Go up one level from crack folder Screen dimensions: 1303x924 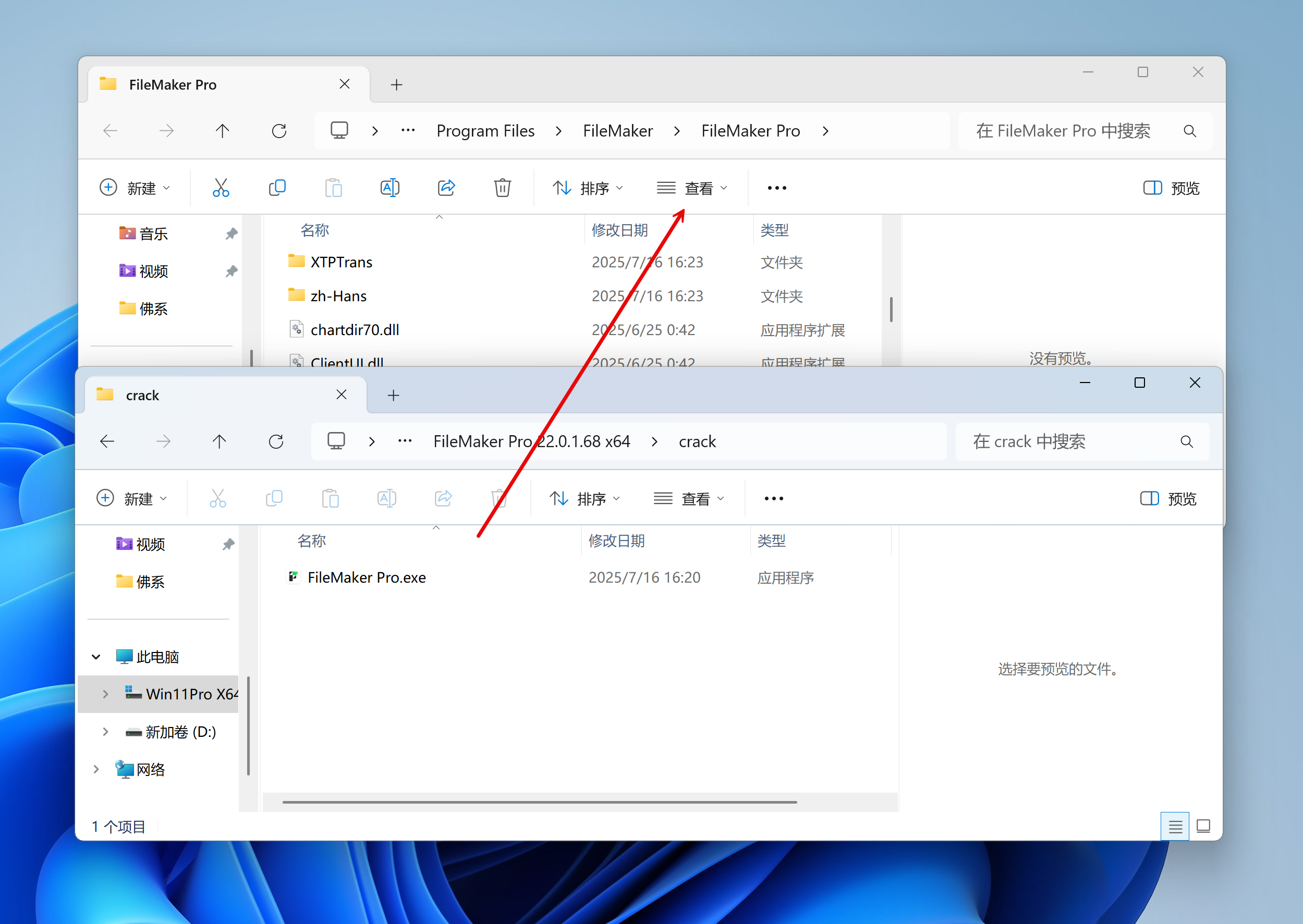pyautogui.click(x=219, y=441)
